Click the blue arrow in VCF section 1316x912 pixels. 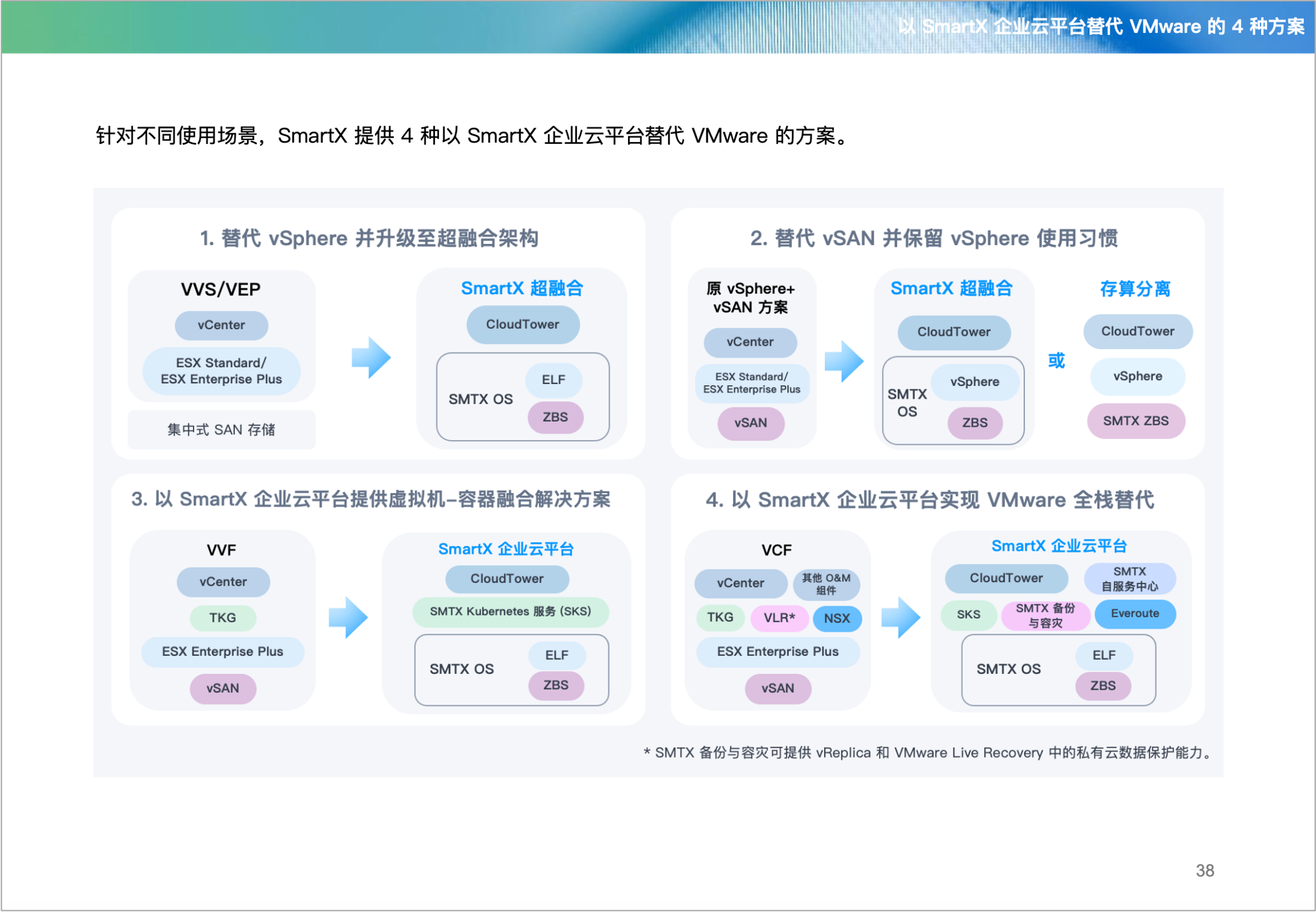(x=900, y=617)
